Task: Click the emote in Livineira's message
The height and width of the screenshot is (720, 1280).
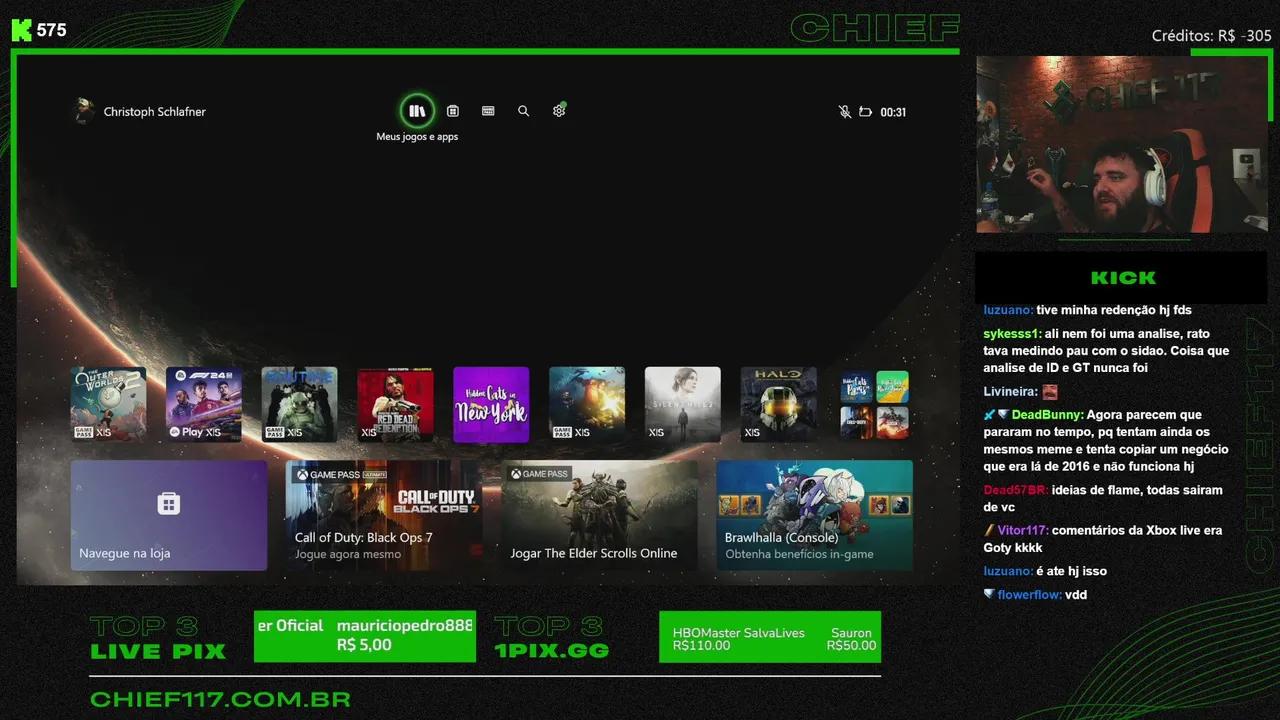Action: pyautogui.click(x=1049, y=392)
